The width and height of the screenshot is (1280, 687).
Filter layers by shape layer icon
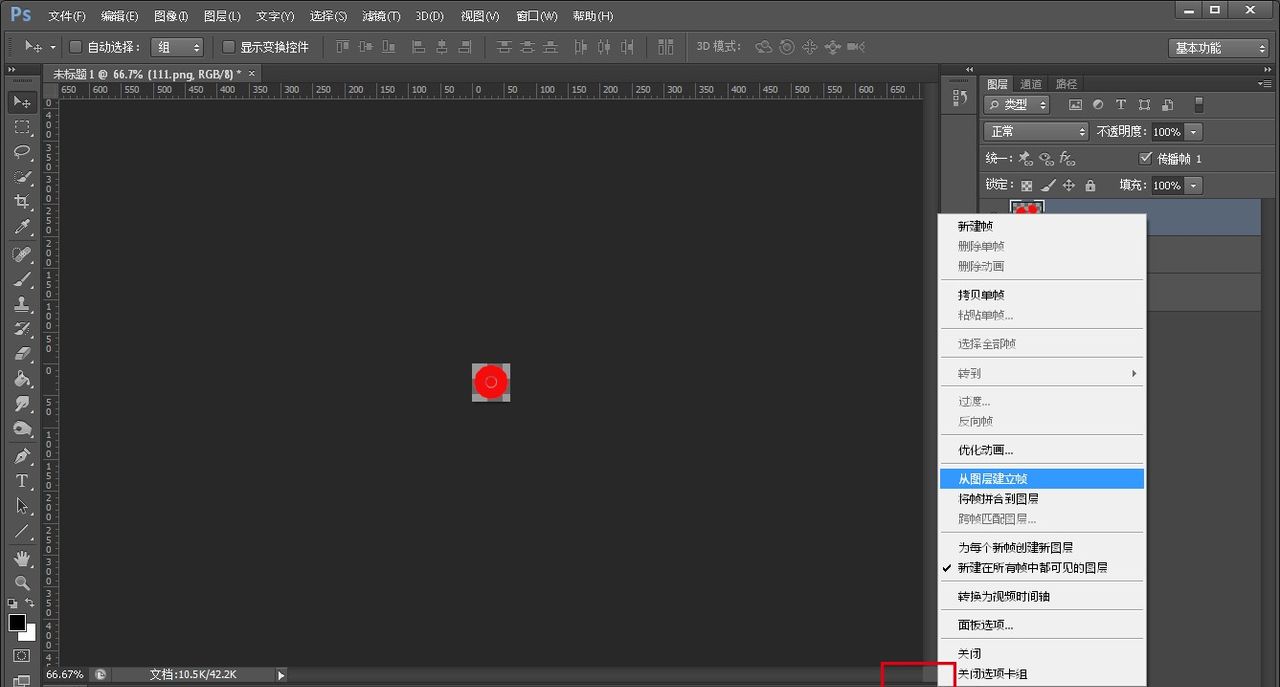pos(1143,104)
